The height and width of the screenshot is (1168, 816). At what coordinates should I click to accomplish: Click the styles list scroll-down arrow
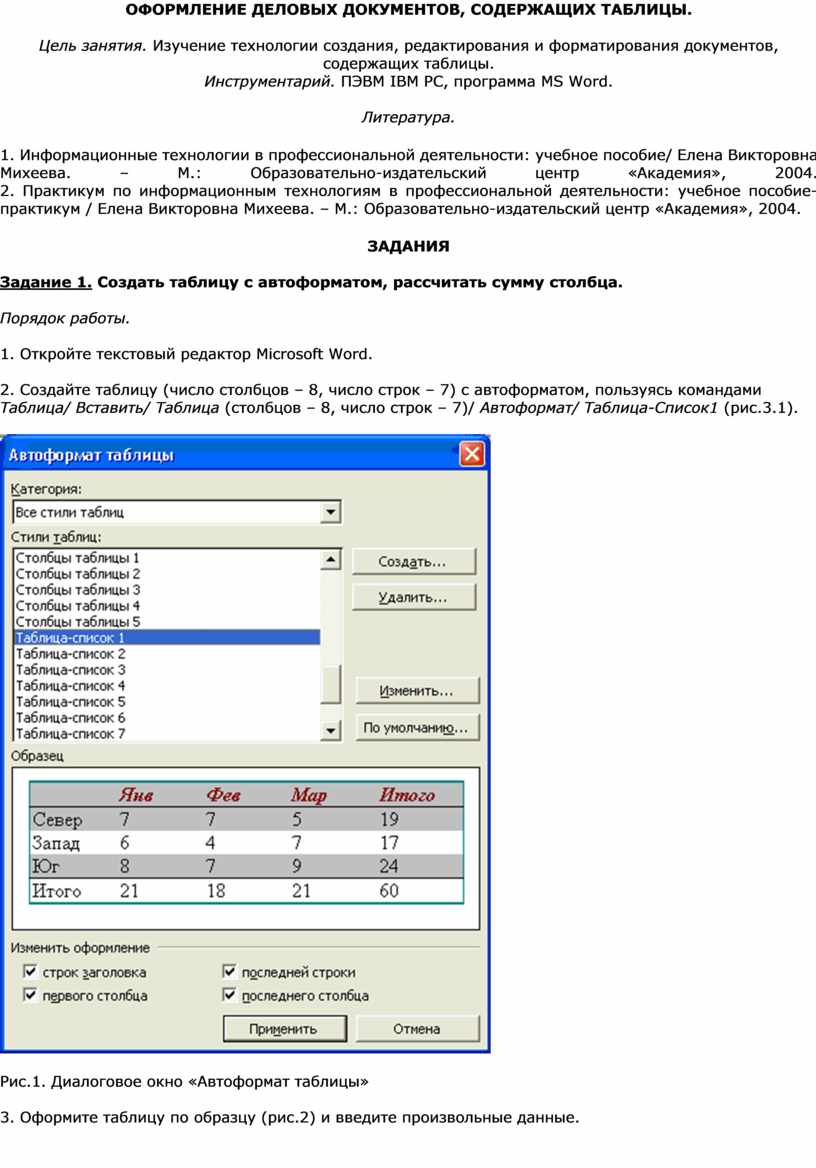click(331, 731)
